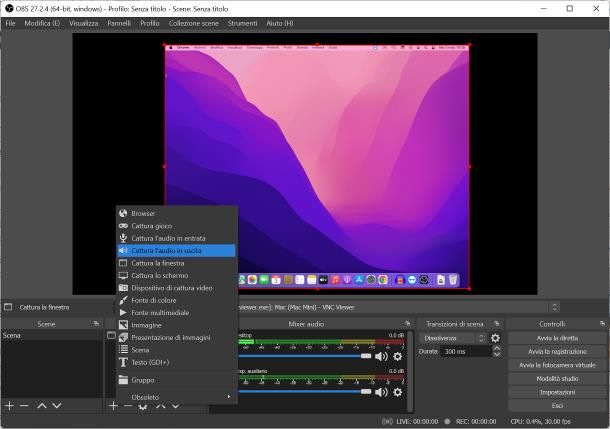Image resolution: width=610 pixels, height=429 pixels.
Task: Move the scene down with the down arrow
Action: [57, 406]
